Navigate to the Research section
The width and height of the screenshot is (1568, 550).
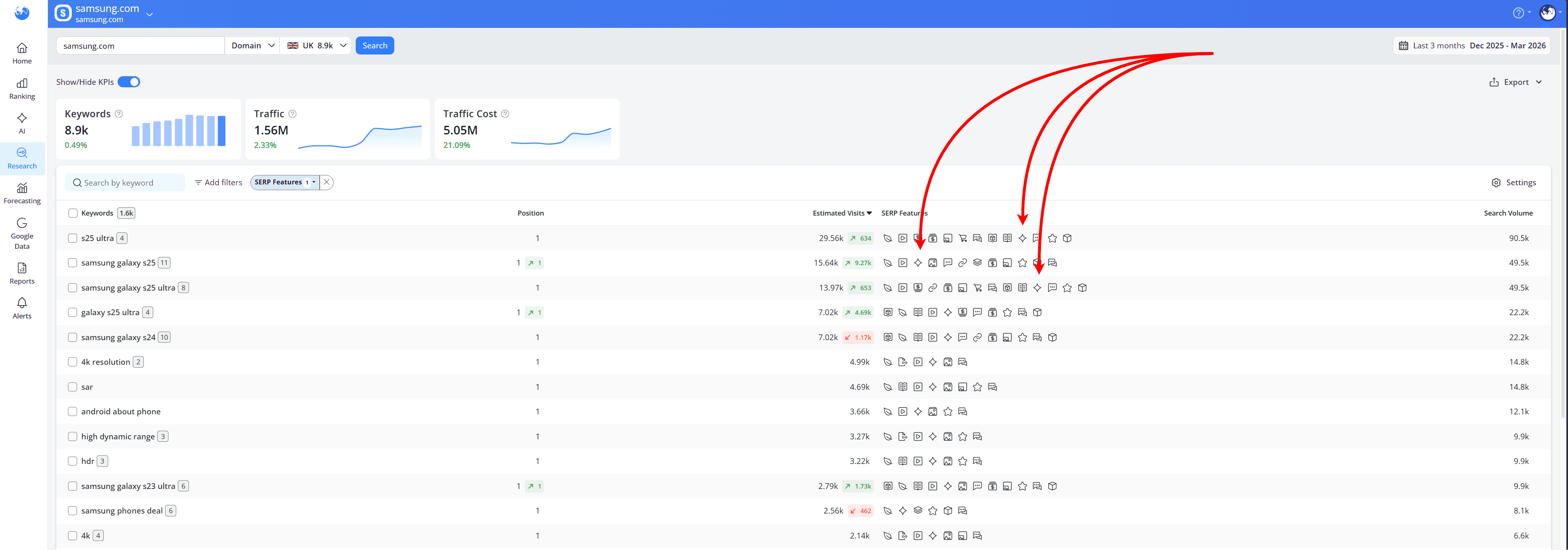tap(22, 157)
